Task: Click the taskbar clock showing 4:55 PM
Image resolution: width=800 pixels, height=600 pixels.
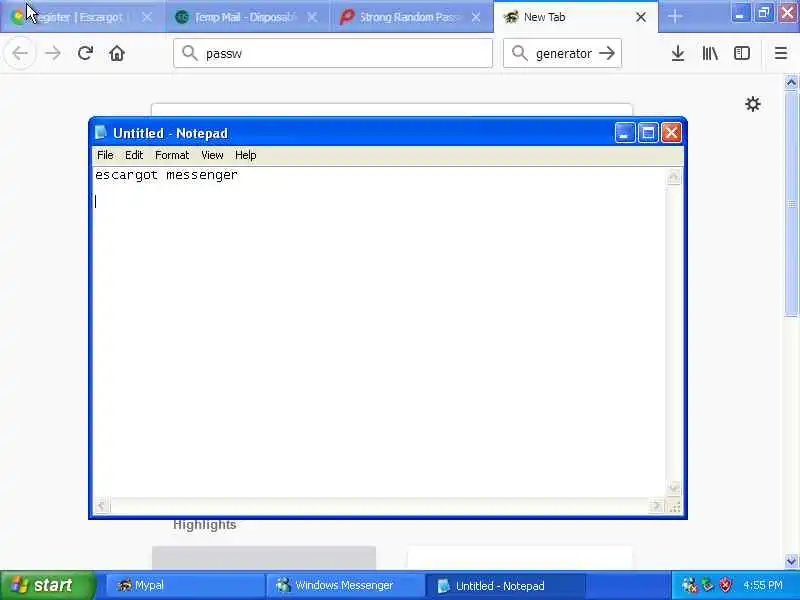Action: (x=763, y=585)
